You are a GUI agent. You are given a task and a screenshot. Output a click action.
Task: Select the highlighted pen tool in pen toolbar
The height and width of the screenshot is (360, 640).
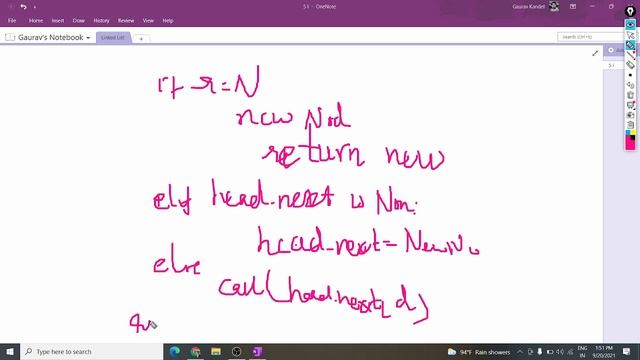[x=630, y=45]
